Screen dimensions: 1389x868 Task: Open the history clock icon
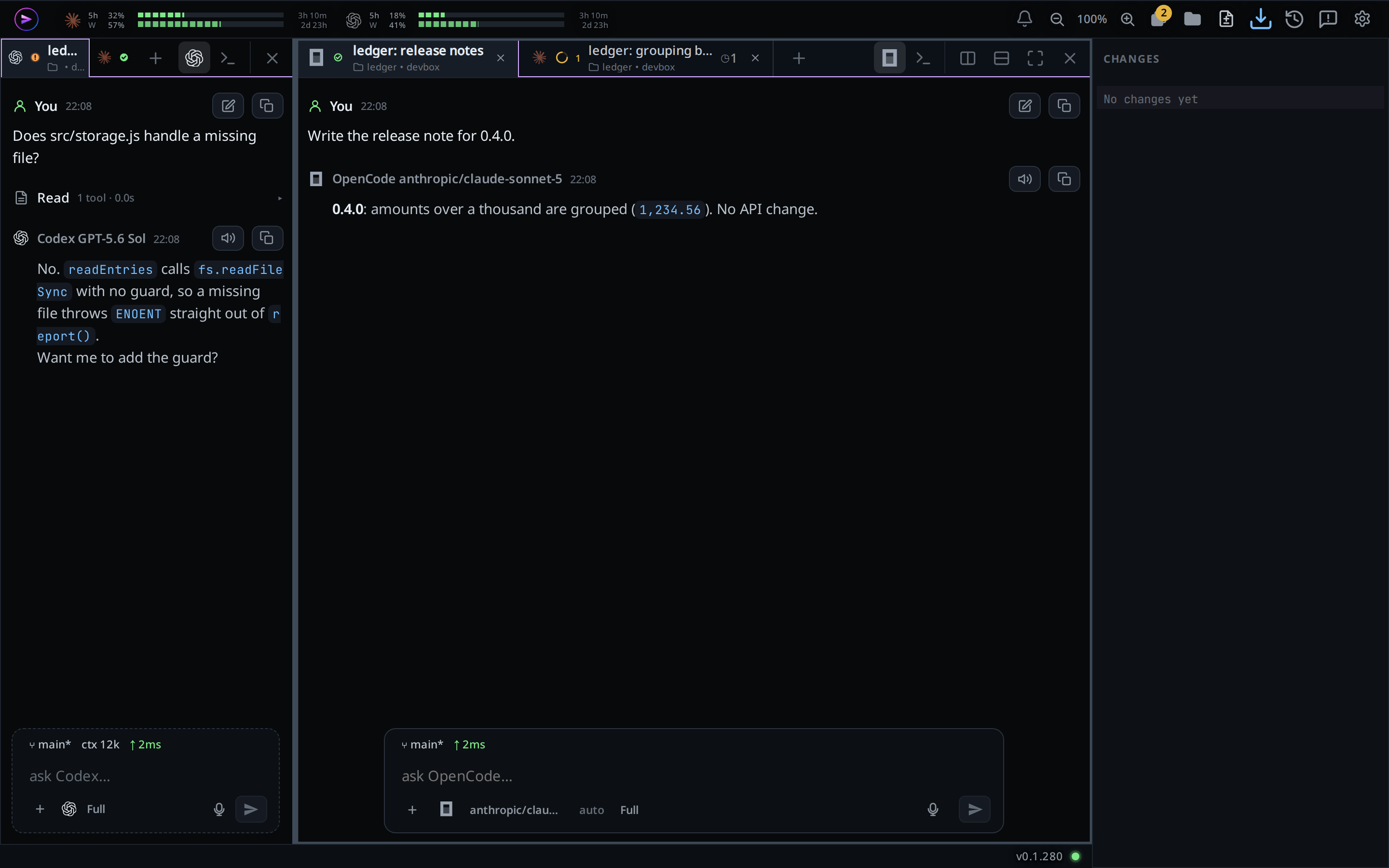[1294, 19]
